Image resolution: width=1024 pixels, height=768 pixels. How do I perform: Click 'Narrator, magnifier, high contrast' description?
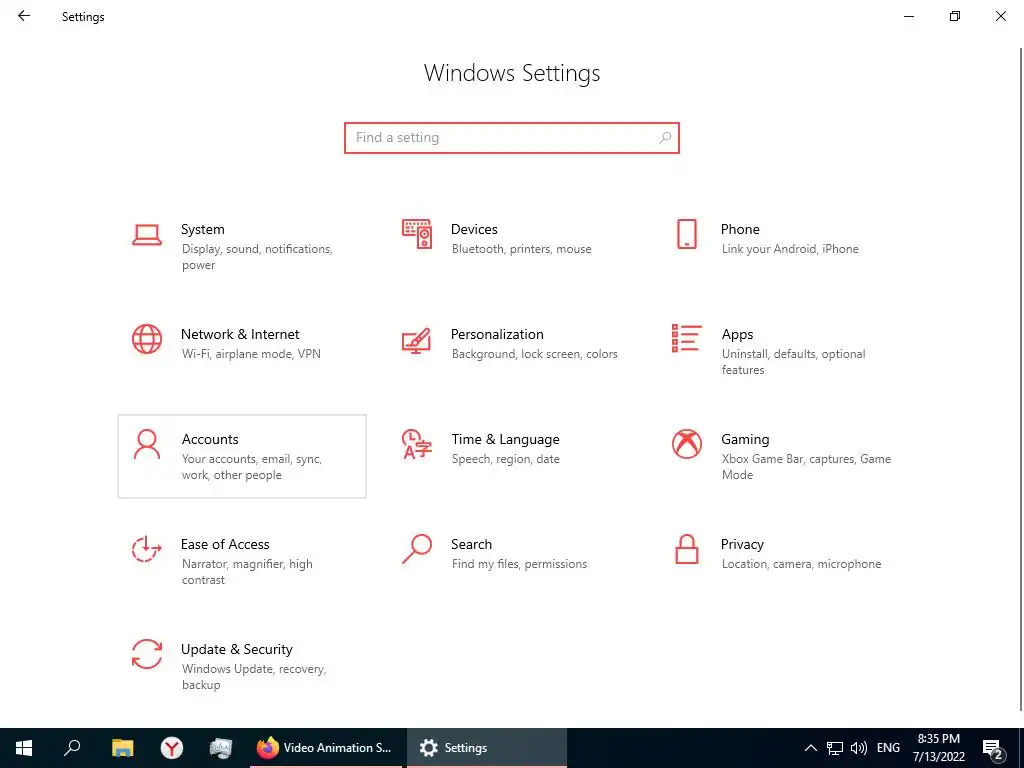pos(247,572)
